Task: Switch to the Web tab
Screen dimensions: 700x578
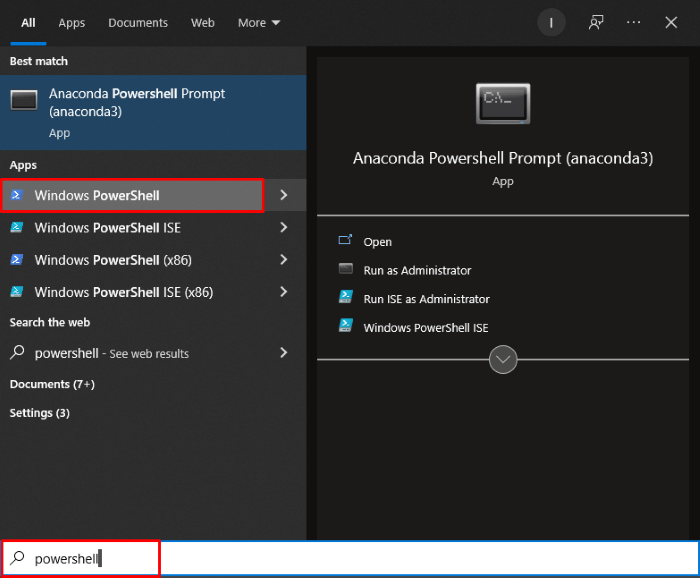Action: [203, 23]
